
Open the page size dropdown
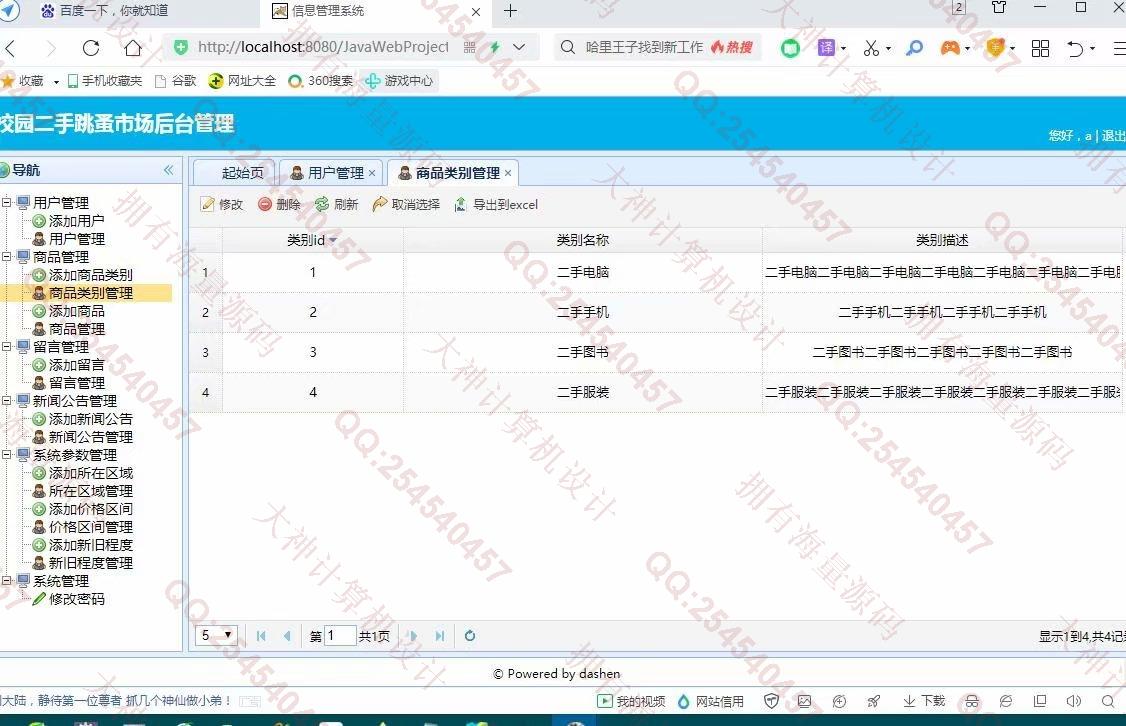216,636
